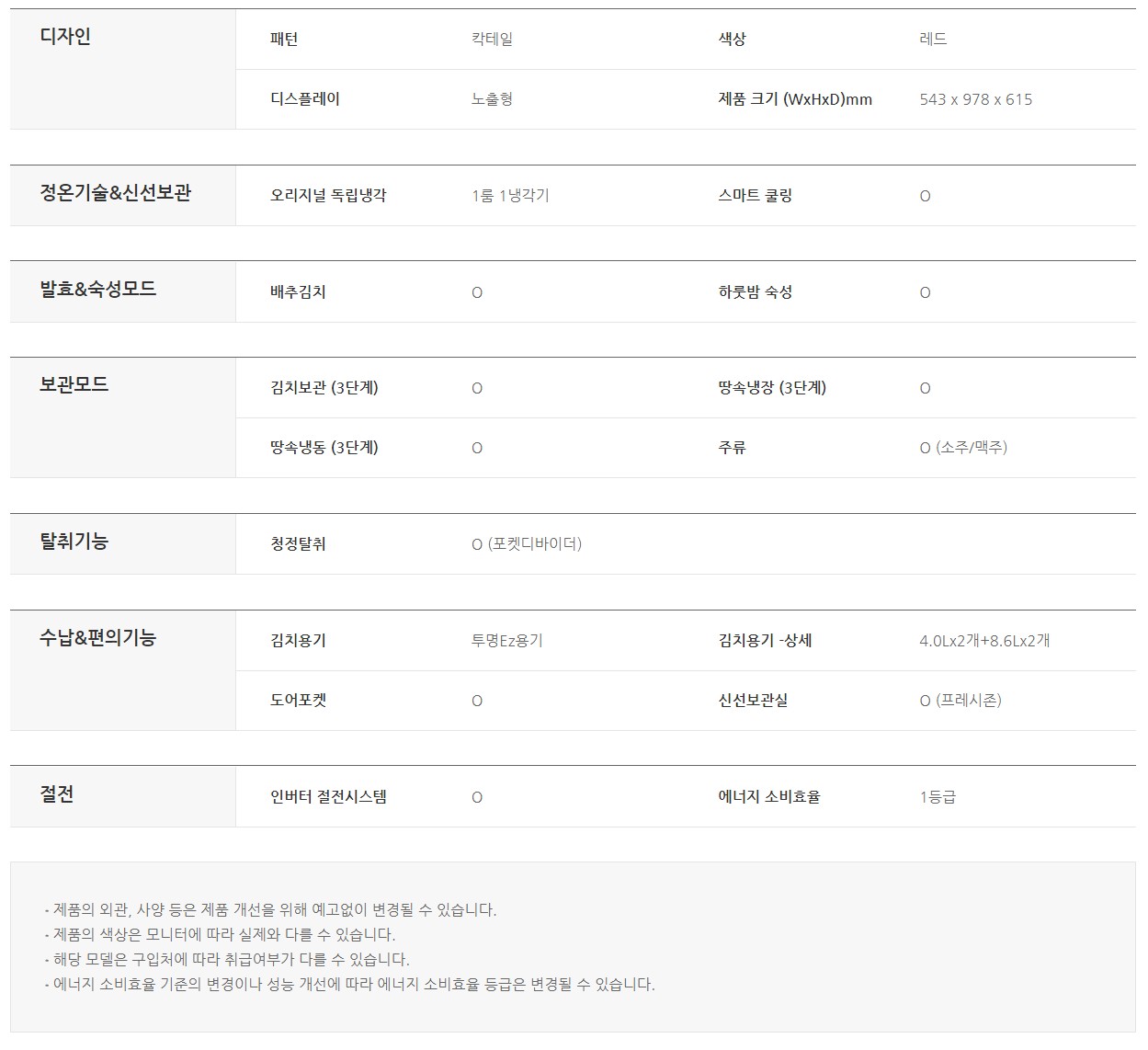Click the 발효&숙성모드 heading

97,289
